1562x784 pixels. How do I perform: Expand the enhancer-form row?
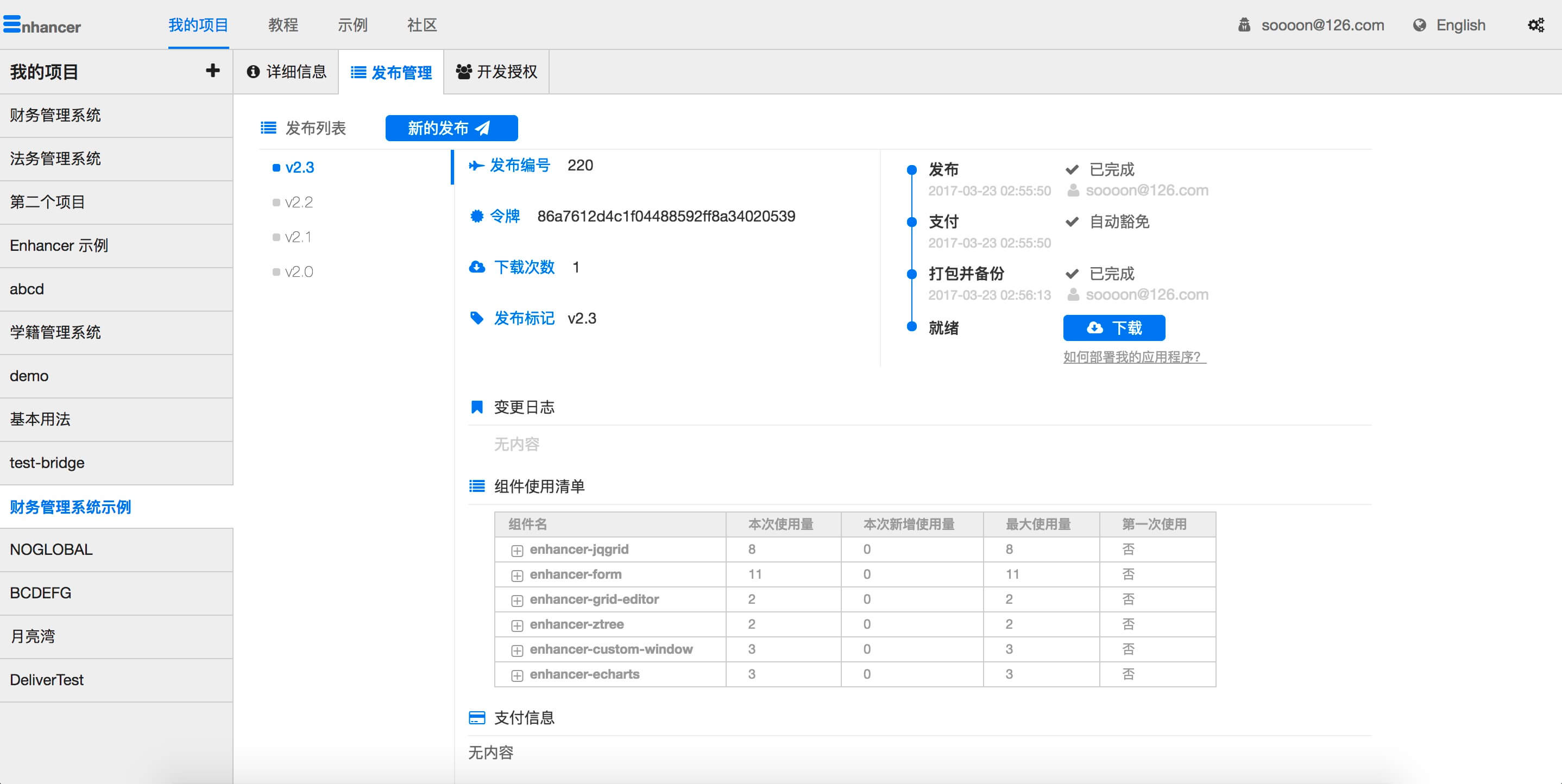pos(517,575)
